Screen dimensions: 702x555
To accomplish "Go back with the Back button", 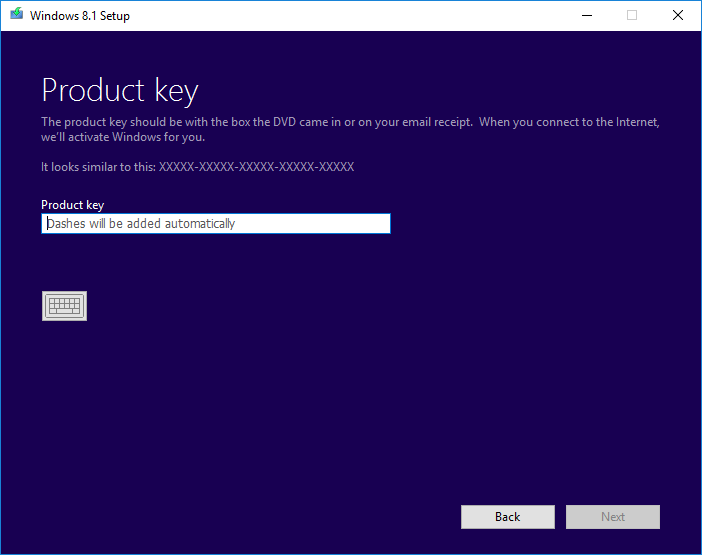I will 508,517.
